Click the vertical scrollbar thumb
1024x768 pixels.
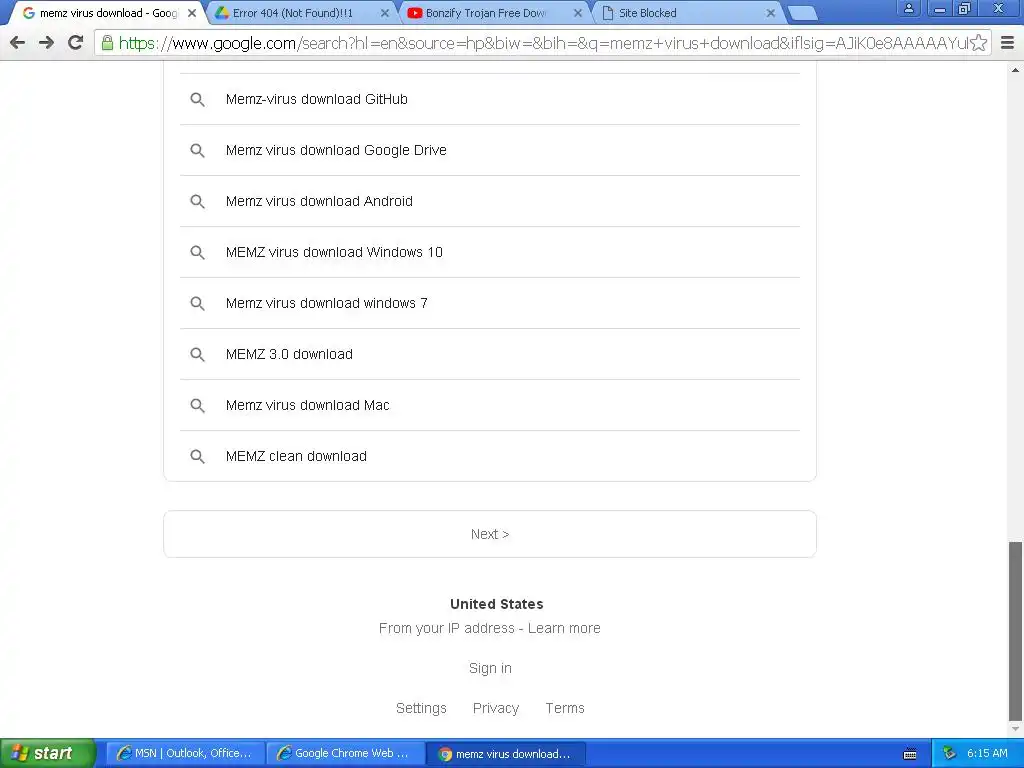1016,630
